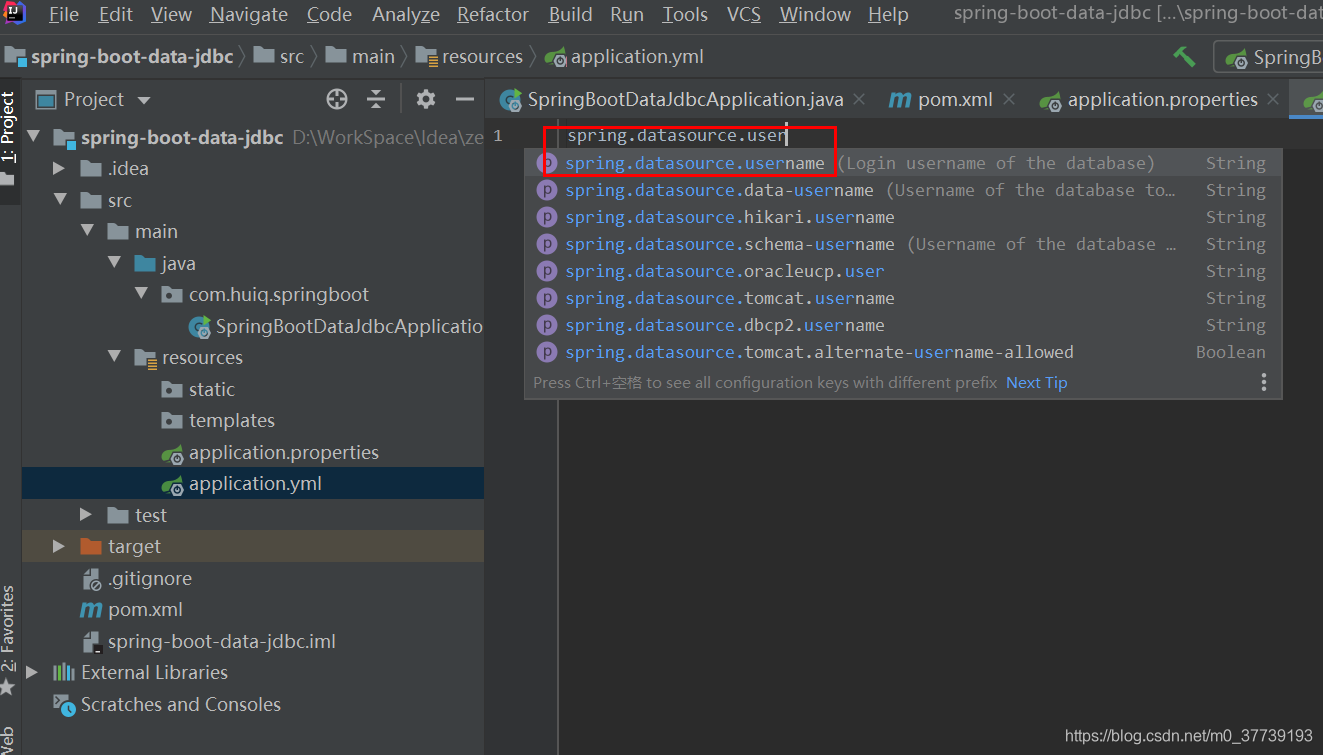Choose spring.datasource.data-username suggestion
1323x755 pixels.
click(x=903, y=190)
